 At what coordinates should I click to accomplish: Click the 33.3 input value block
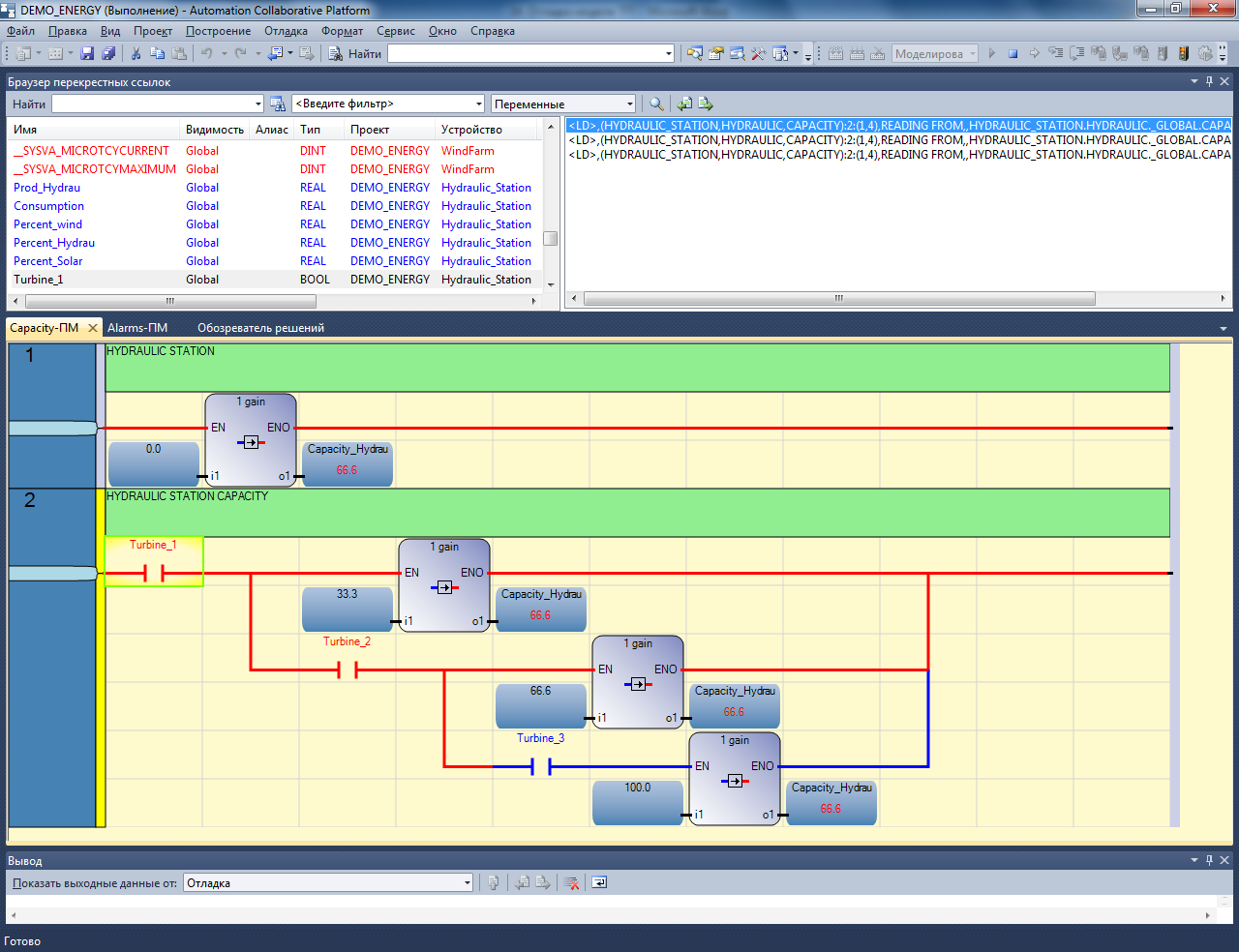[347, 610]
